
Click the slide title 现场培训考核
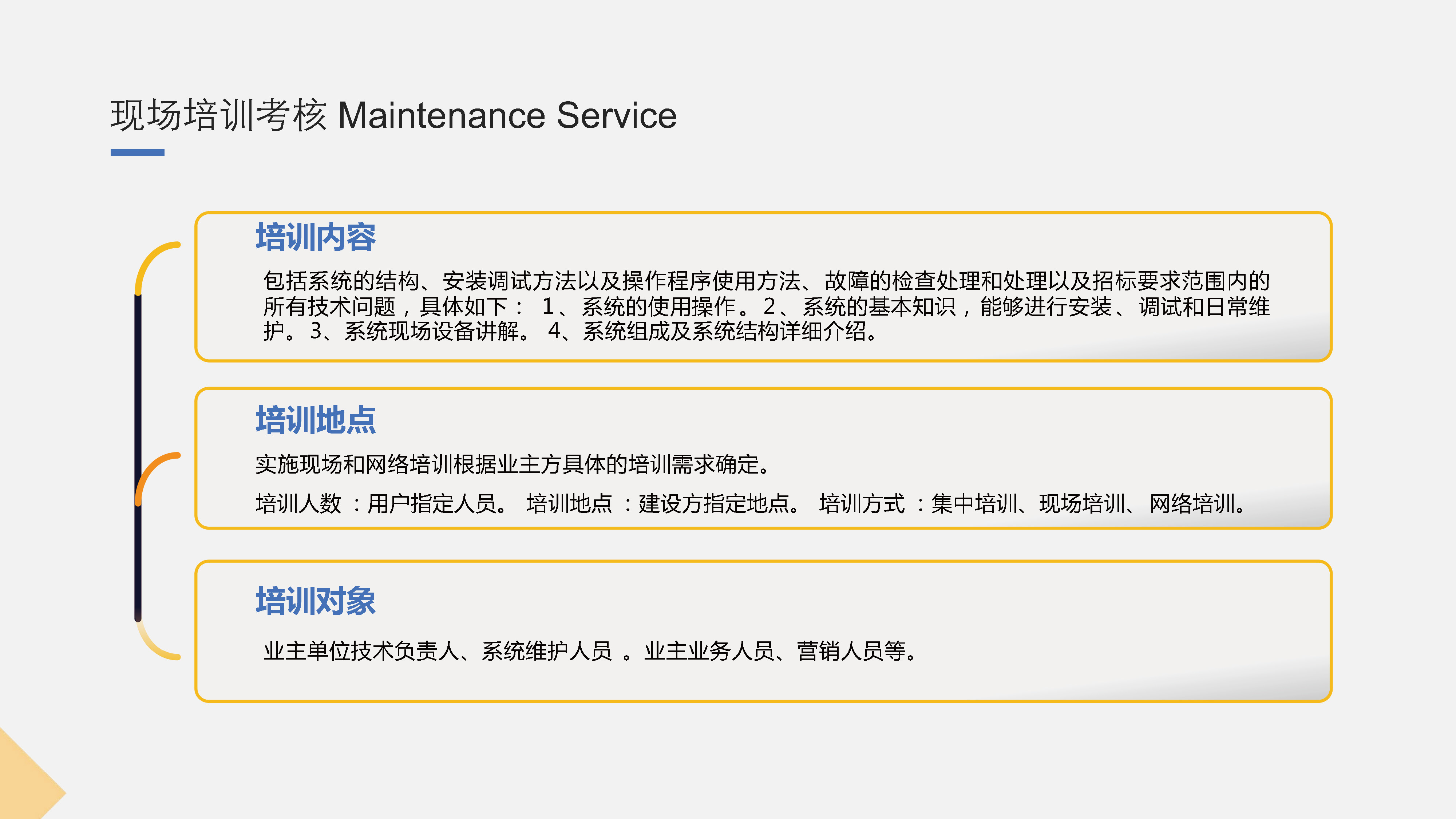218,115
